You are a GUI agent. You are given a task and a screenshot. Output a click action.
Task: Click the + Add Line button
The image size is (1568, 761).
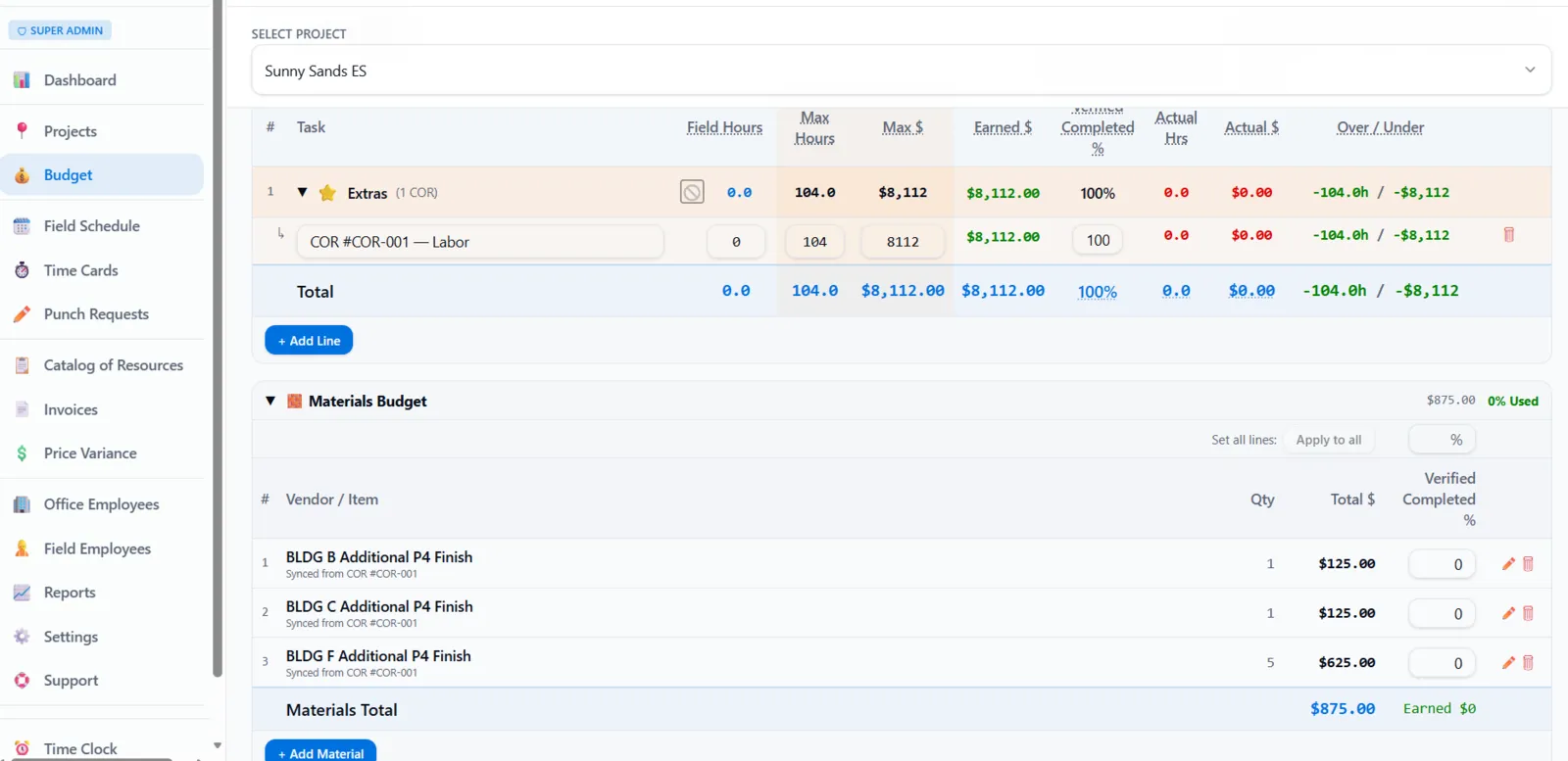[x=309, y=340]
